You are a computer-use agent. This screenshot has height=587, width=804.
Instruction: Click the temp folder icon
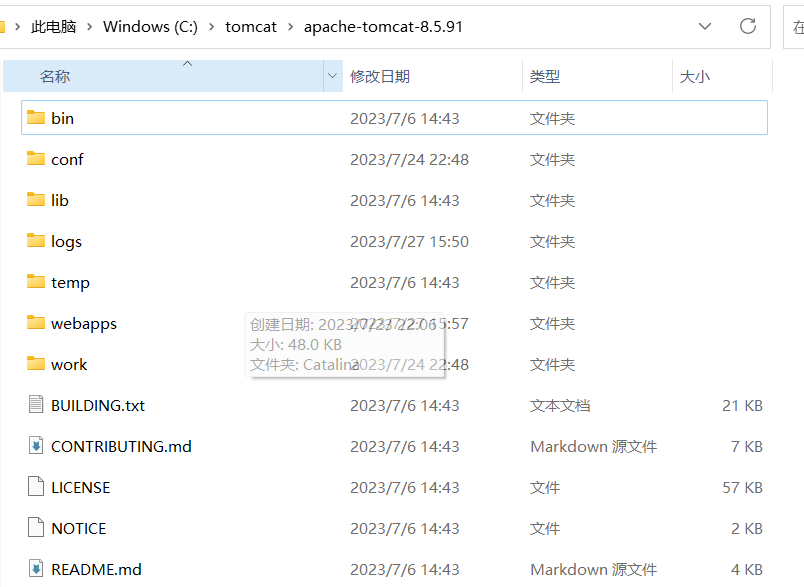click(x=36, y=281)
